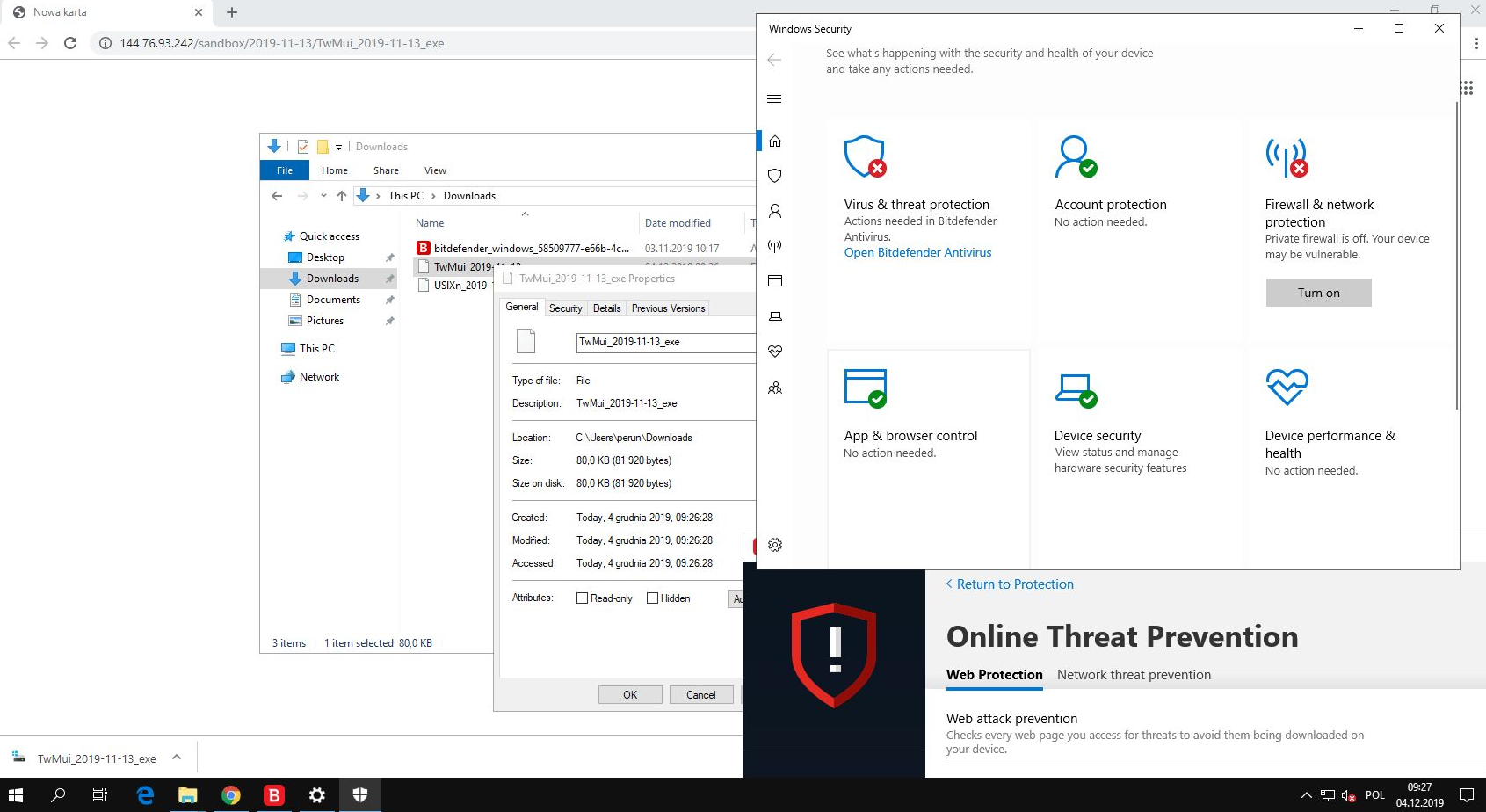Open Account protection person icon in sidebar
The height and width of the screenshot is (812, 1486).
pyautogui.click(x=774, y=211)
